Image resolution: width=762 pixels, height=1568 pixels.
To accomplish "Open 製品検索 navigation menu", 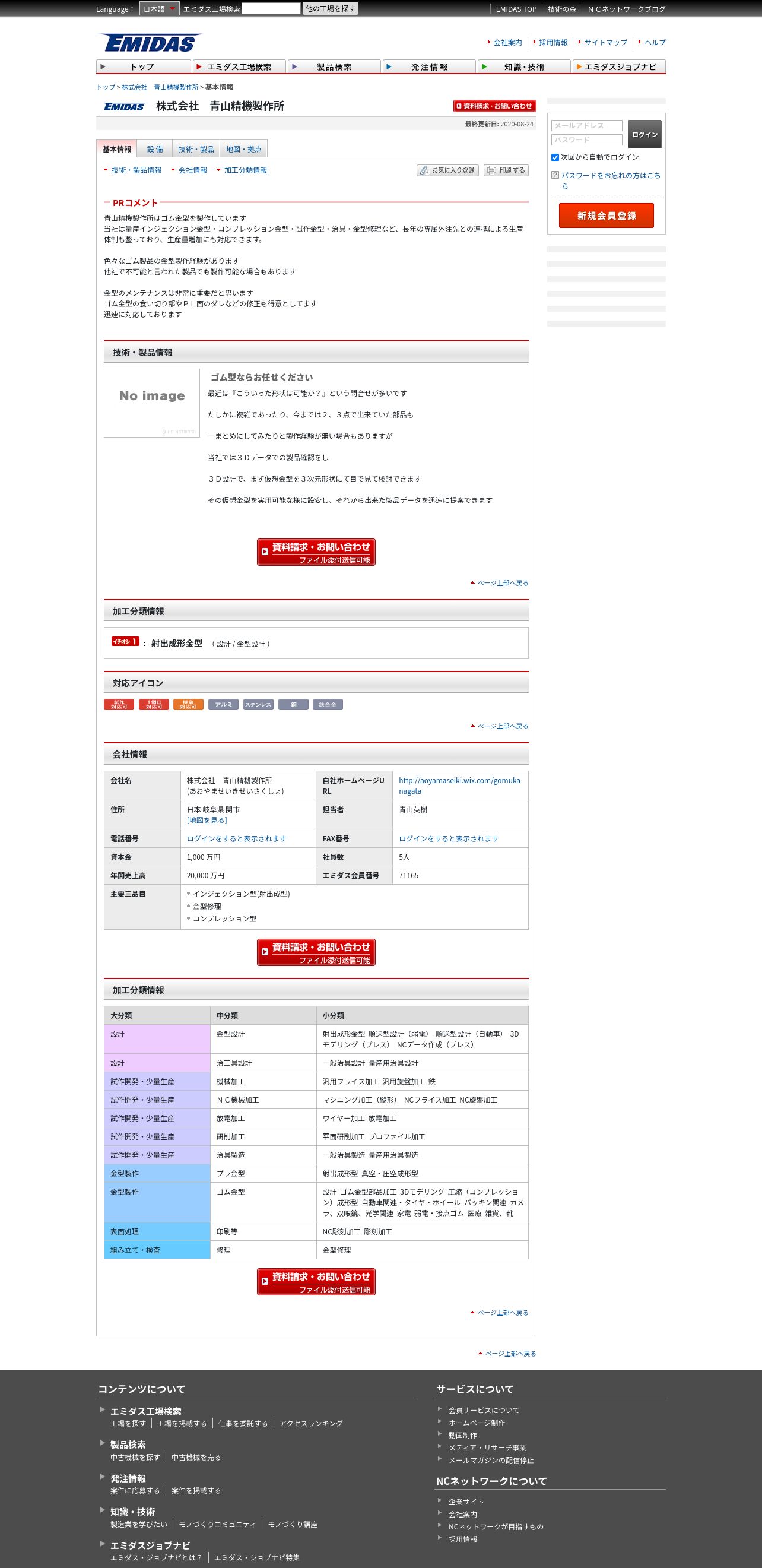I will pyautogui.click(x=334, y=66).
